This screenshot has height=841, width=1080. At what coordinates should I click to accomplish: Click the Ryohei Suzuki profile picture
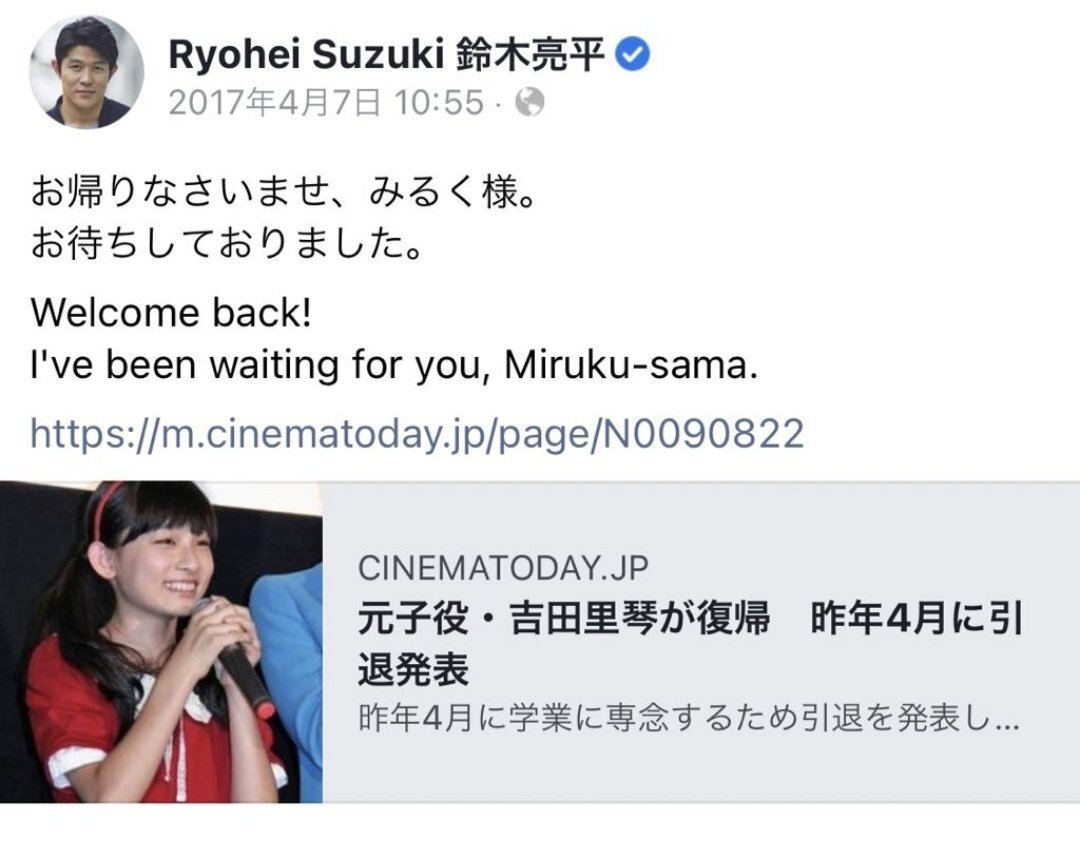click(x=86, y=71)
